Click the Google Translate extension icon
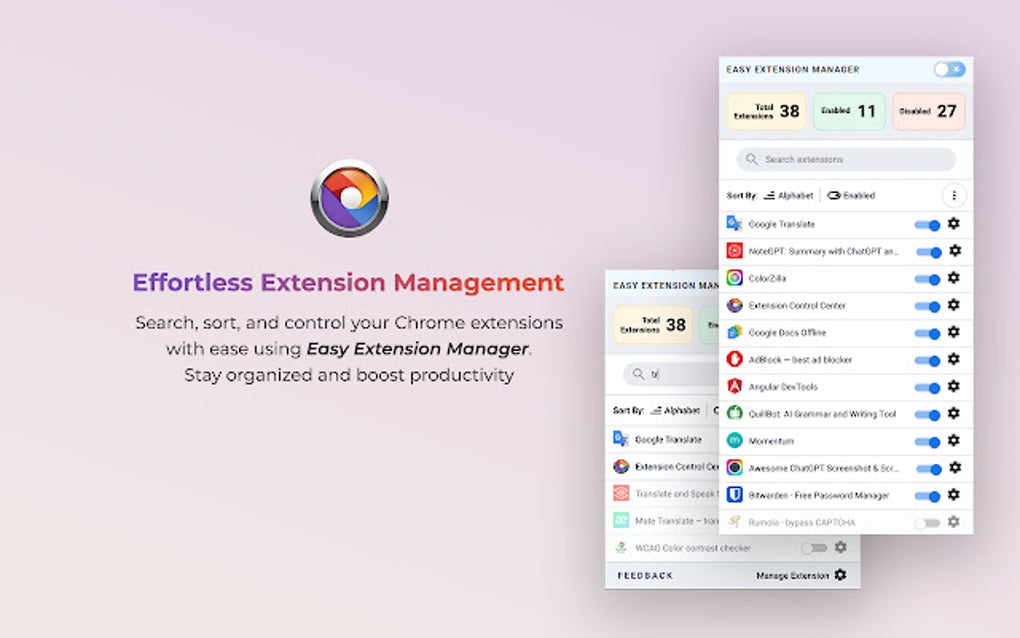 tap(734, 224)
